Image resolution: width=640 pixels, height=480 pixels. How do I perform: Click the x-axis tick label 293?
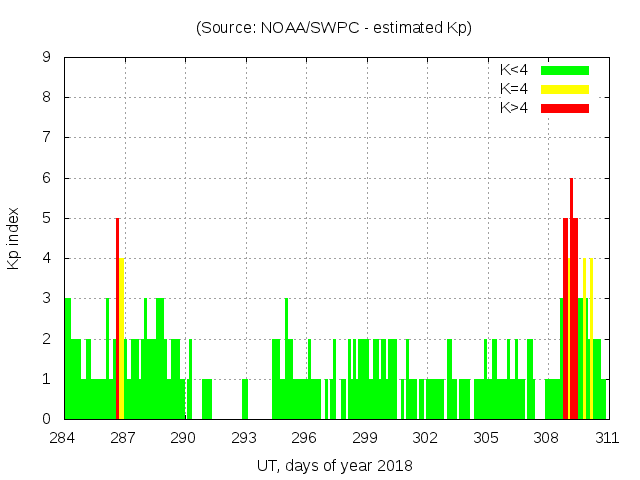tap(244, 438)
